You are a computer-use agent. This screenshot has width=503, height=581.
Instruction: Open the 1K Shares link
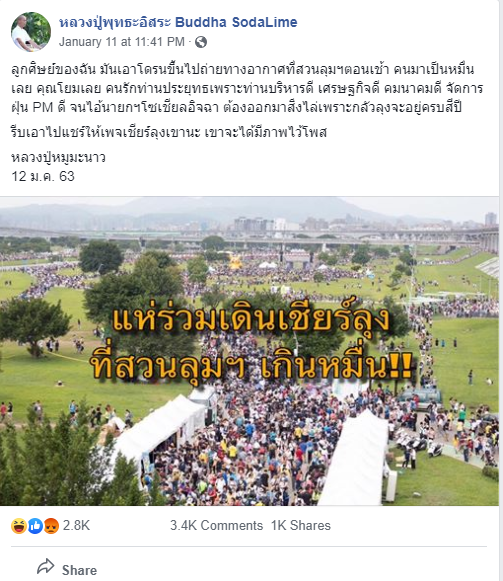[x=301, y=525]
